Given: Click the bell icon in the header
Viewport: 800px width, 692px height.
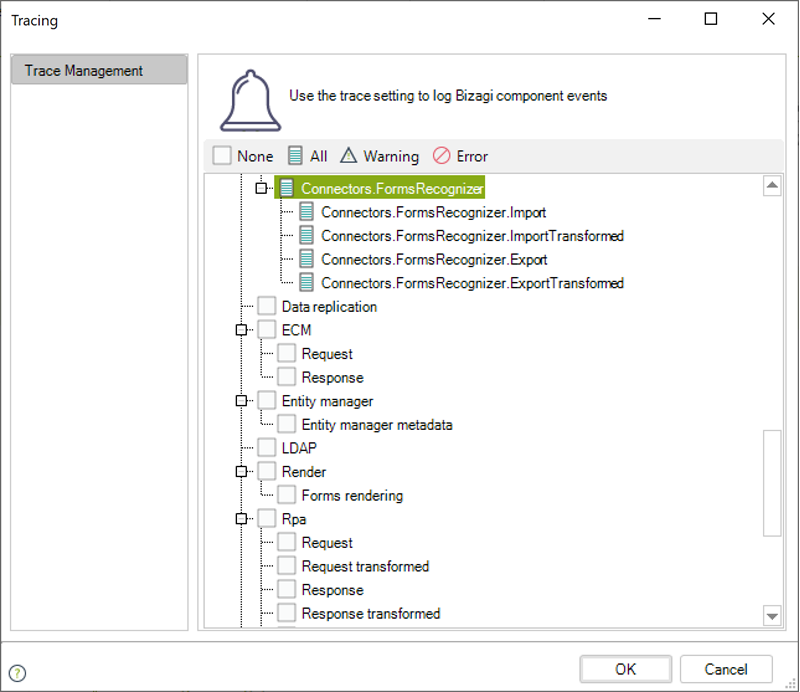Looking at the screenshot, I should point(250,101).
